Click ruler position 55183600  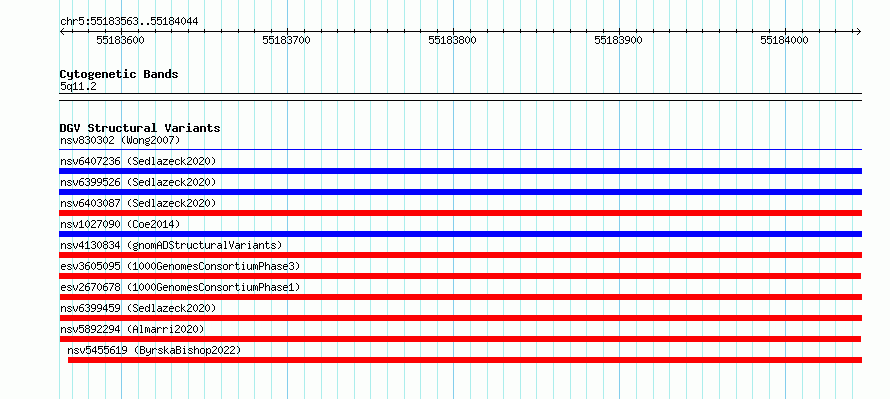click(120, 40)
